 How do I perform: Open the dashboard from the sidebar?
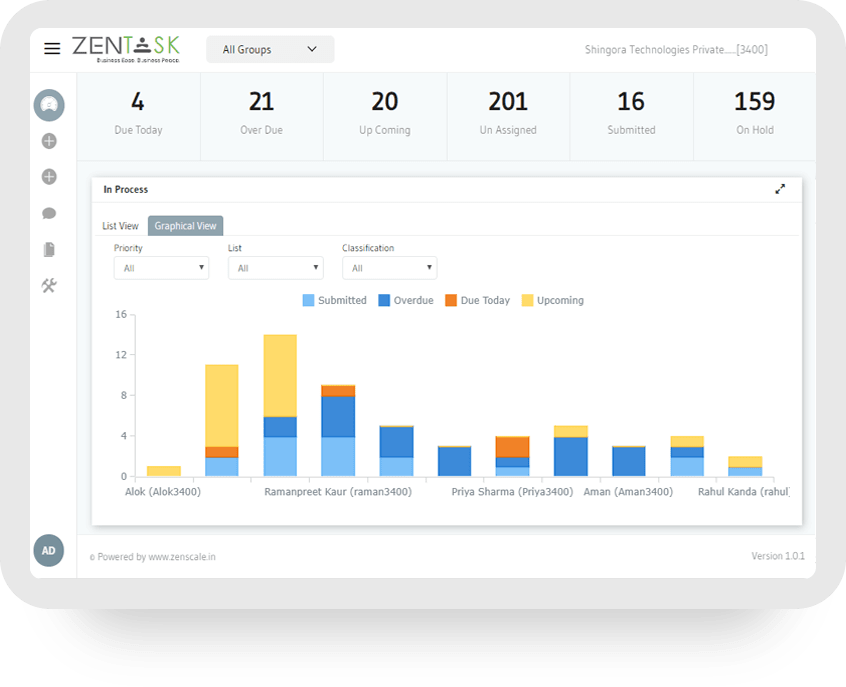[x=48, y=104]
